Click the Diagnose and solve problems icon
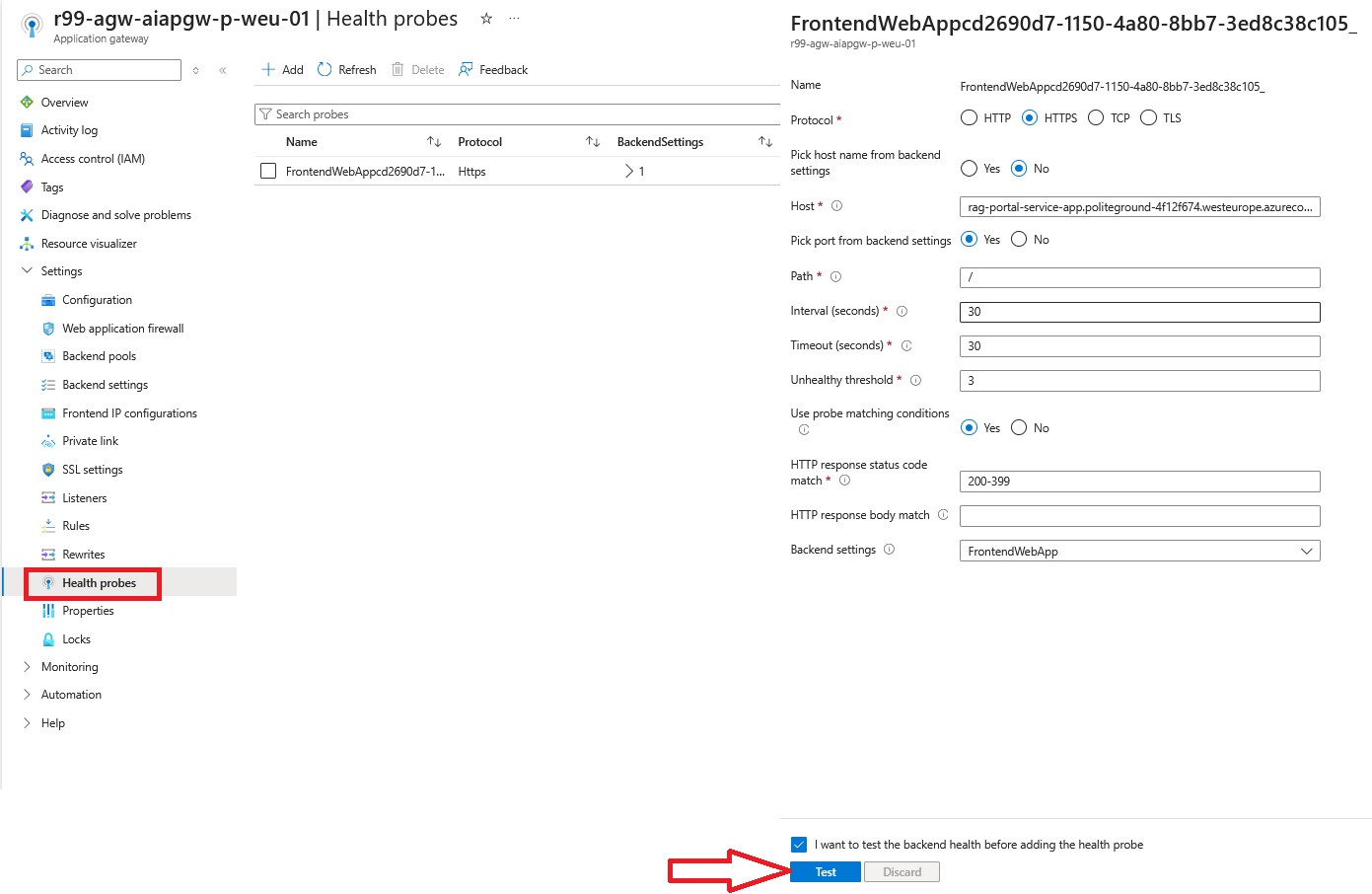Screen dimensions: 1372x894 pyautogui.click(x=27, y=215)
